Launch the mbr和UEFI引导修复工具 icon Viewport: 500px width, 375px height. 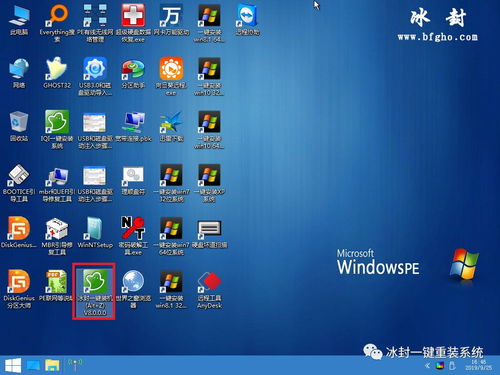pos(57,183)
